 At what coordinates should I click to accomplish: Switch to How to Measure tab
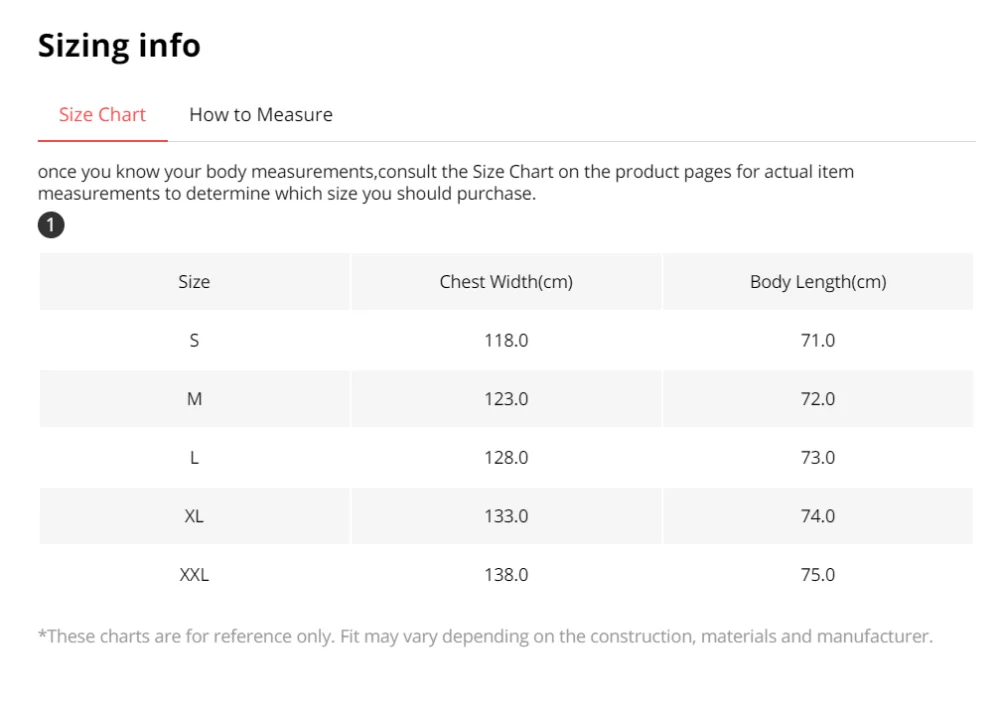tap(261, 115)
